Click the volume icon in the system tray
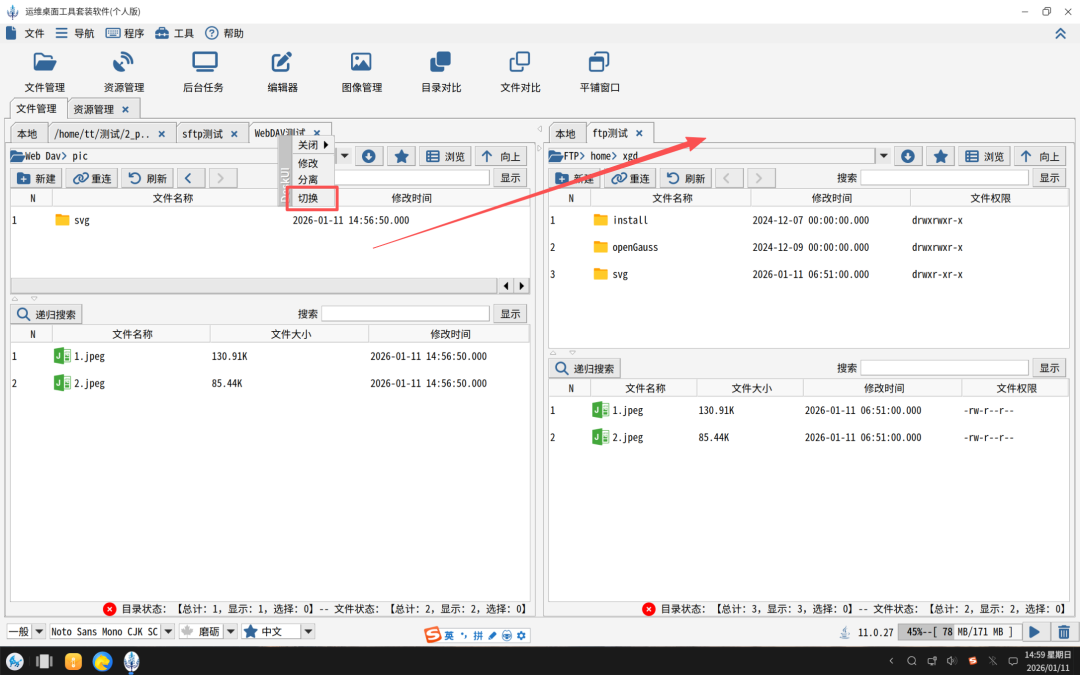Viewport: 1080px width, 675px height. [952, 661]
